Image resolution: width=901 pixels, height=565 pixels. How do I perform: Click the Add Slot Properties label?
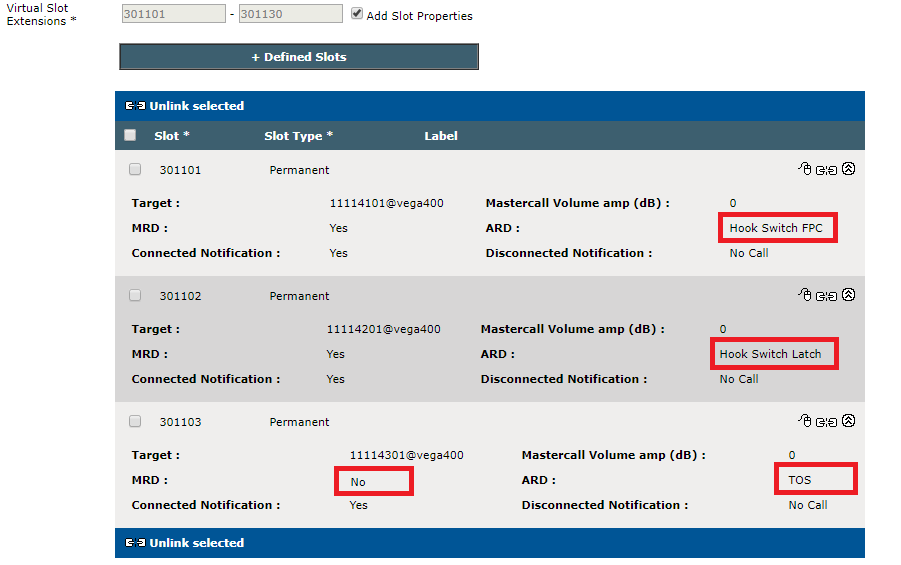[419, 16]
